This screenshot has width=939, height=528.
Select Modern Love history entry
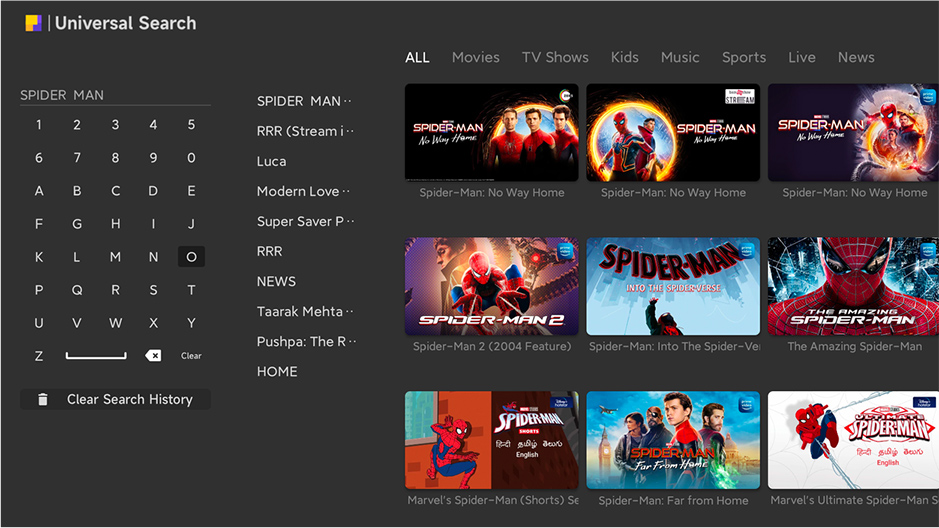tap(303, 192)
